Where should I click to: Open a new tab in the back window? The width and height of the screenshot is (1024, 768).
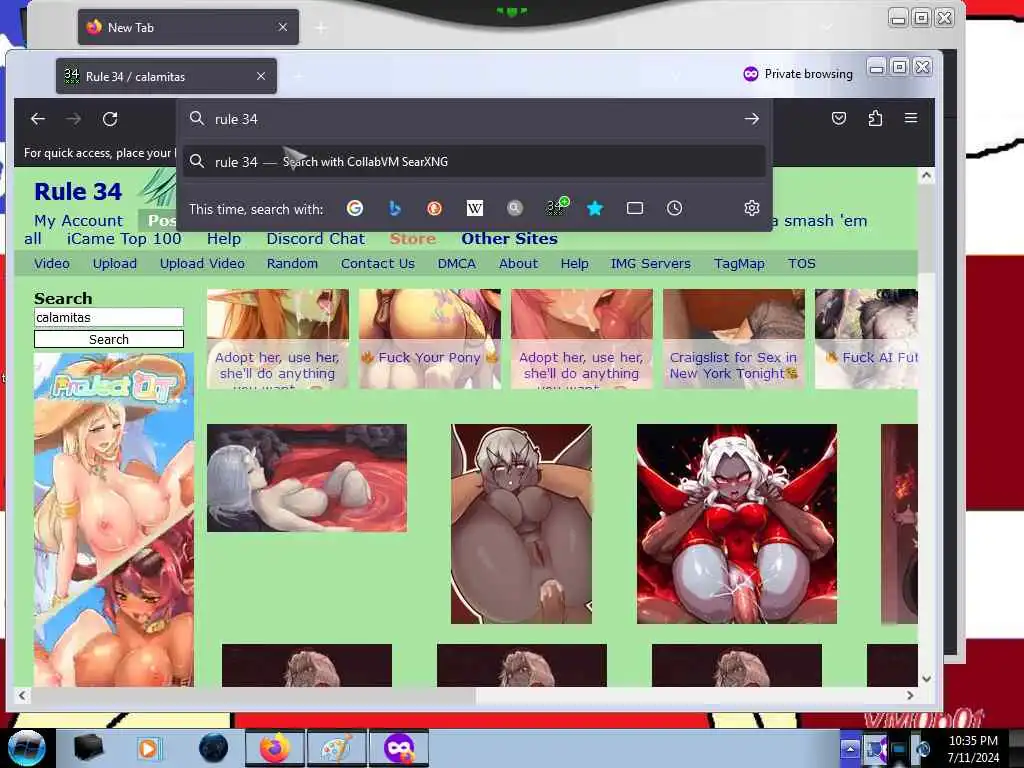pos(321,27)
